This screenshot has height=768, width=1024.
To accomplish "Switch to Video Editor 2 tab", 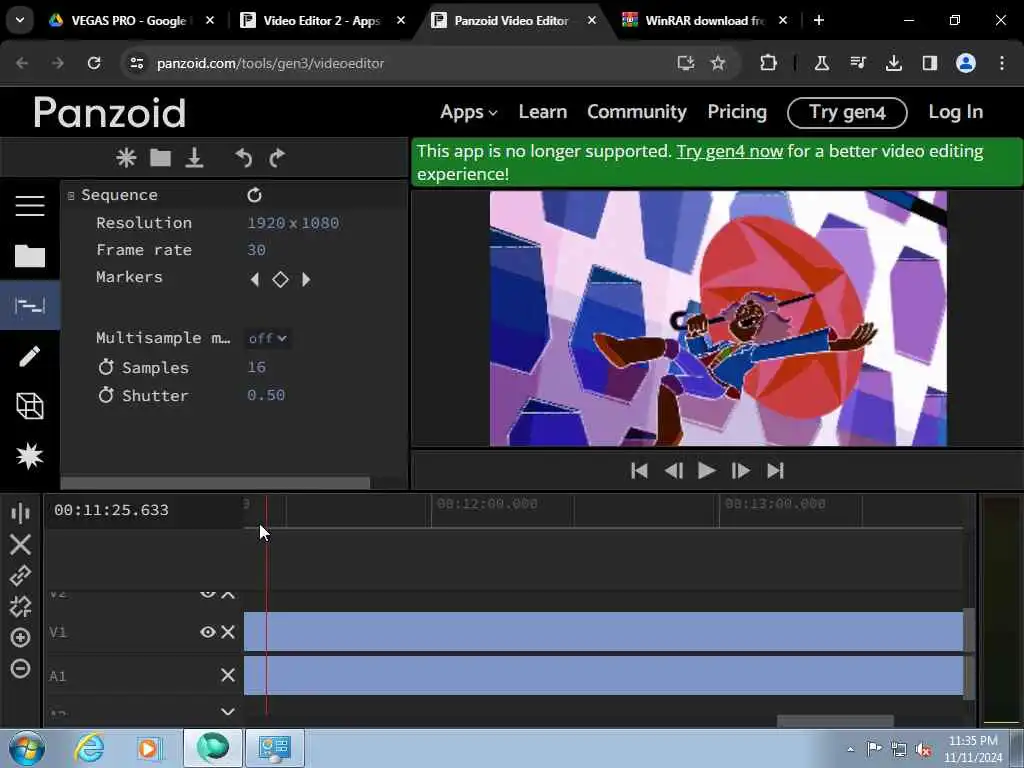I will [x=322, y=20].
